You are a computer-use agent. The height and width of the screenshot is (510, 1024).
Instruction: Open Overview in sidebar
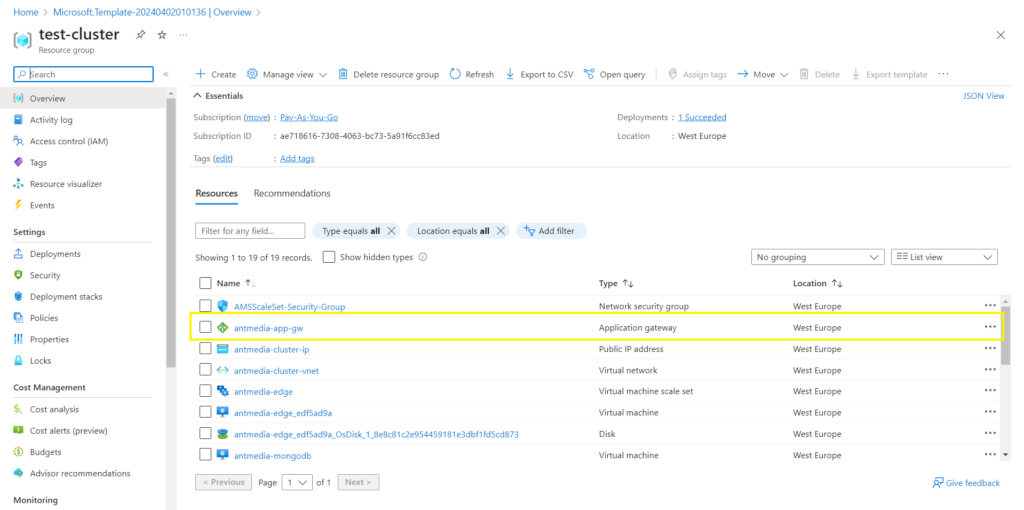[x=47, y=99]
